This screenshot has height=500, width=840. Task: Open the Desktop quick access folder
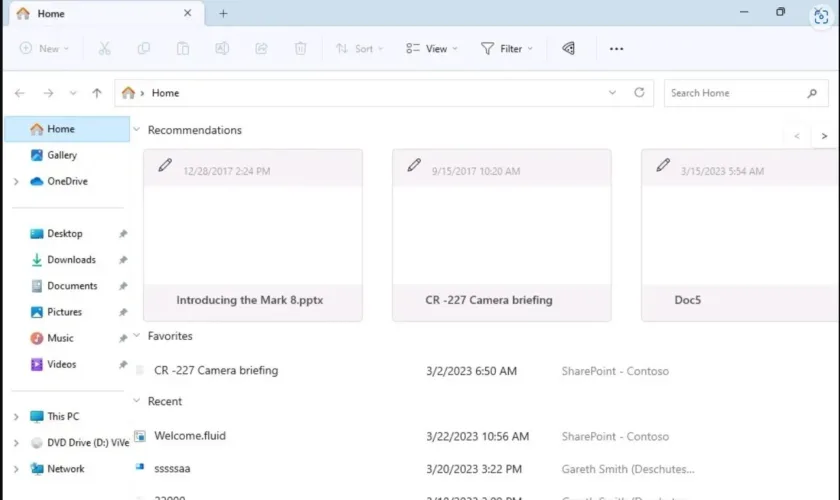click(64, 234)
